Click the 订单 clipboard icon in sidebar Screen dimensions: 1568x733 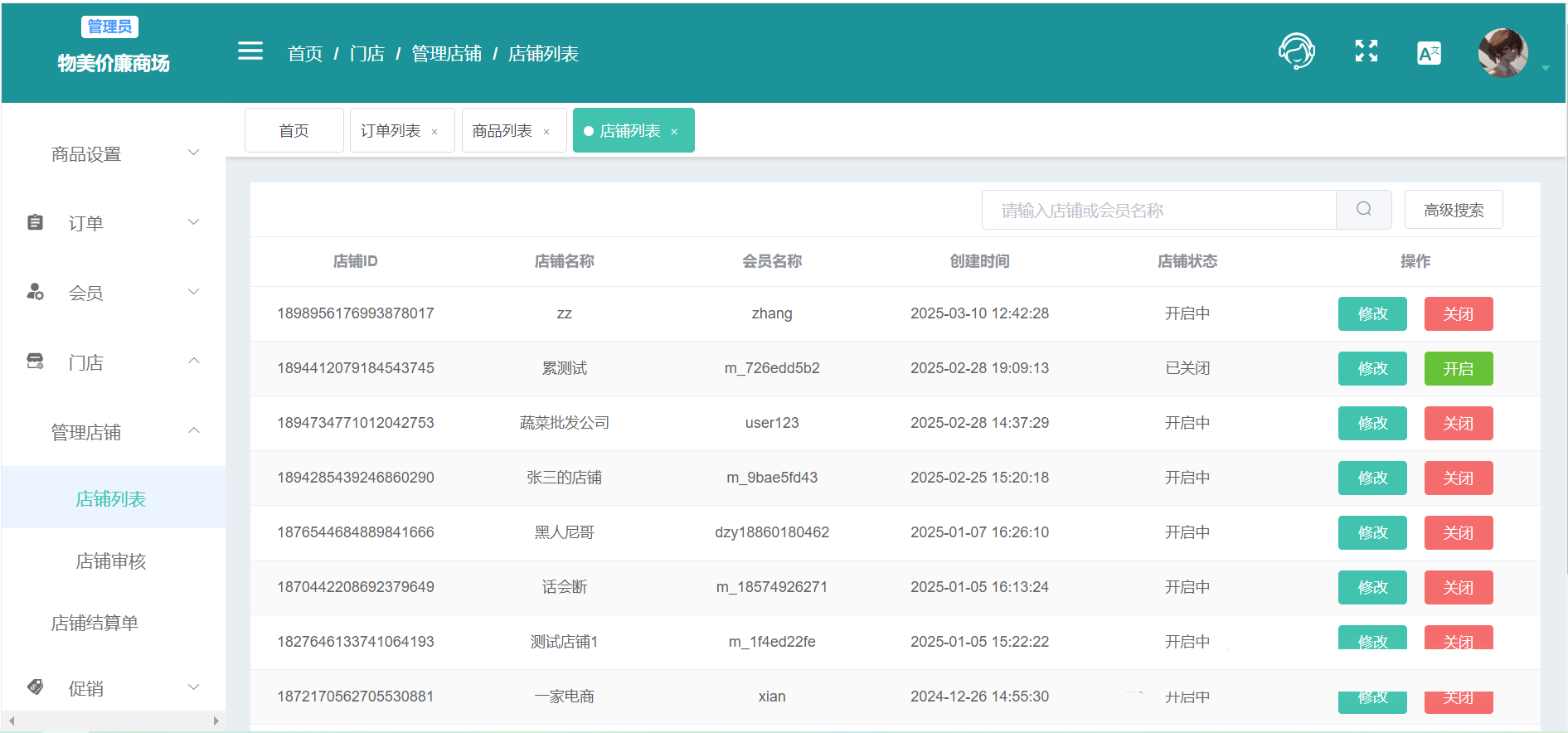(35, 222)
